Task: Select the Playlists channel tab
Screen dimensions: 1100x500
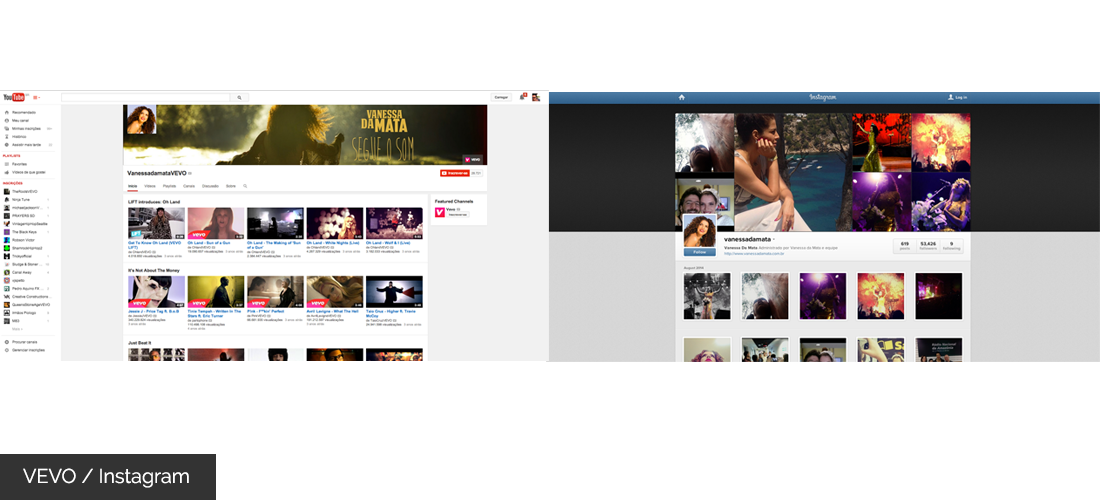Action: click(169, 186)
